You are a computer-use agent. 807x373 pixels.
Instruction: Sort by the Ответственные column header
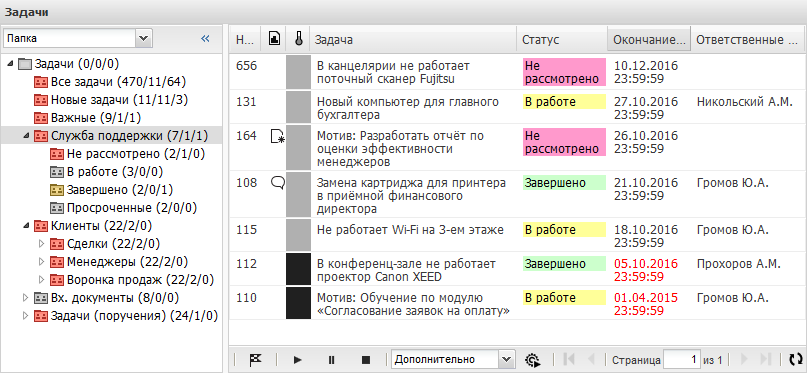click(748, 39)
